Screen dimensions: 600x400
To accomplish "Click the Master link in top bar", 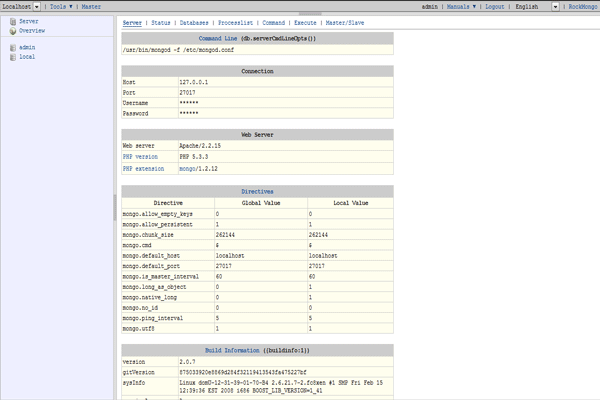I will click(91, 6).
